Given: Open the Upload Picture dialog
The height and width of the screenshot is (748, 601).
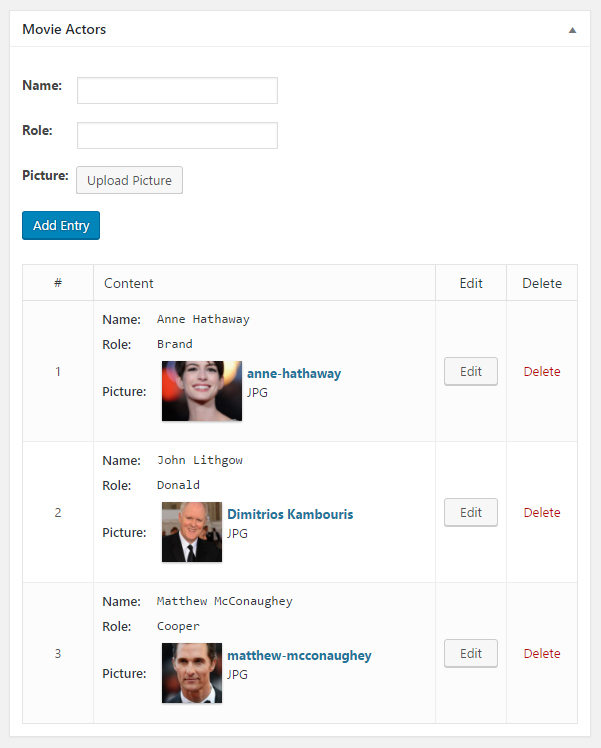Looking at the screenshot, I should [129, 180].
